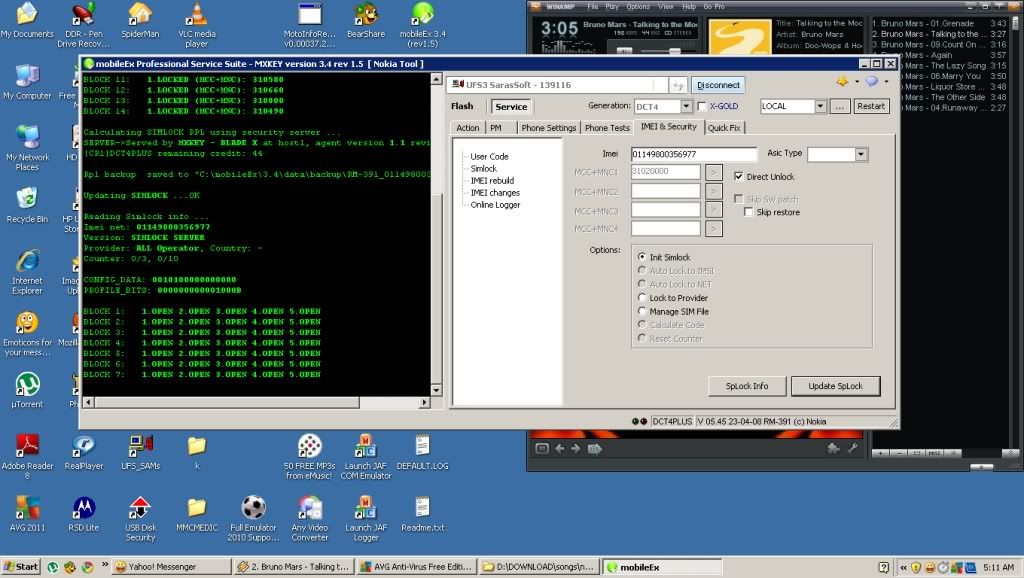Screen dimensions: 1024x578
Task: Open the Asic Type dropdown
Action: click(x=861, y=154)
